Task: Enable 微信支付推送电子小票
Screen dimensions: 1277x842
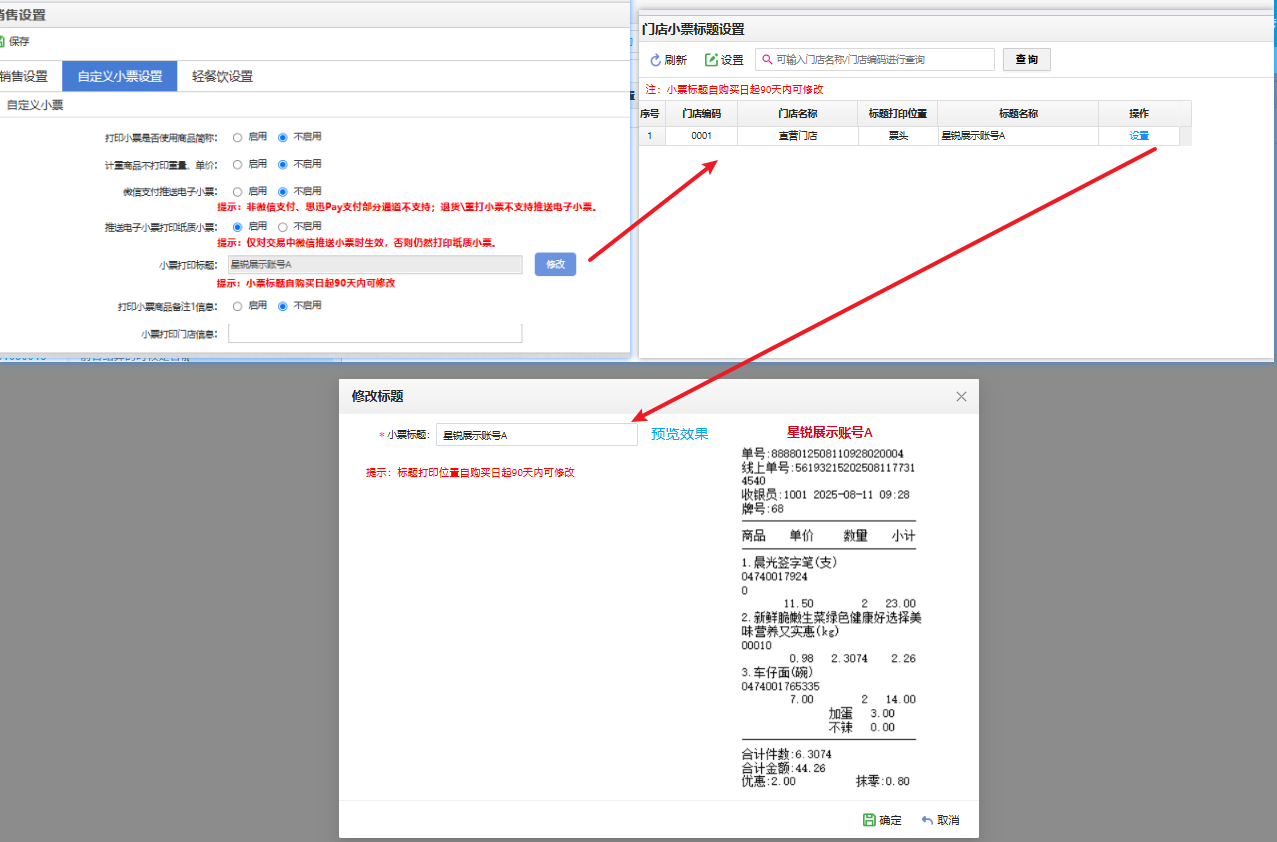Action: (x=238, y=191)
